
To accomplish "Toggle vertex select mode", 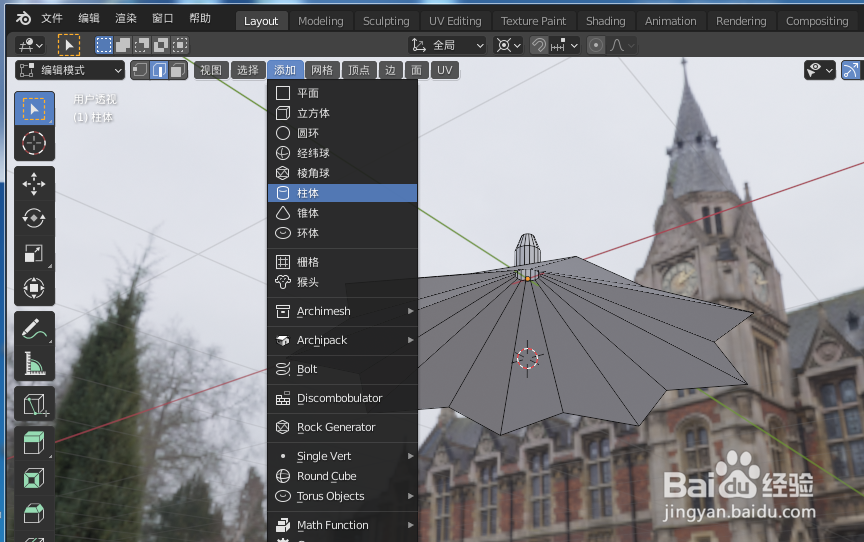I will click(140, 70).
